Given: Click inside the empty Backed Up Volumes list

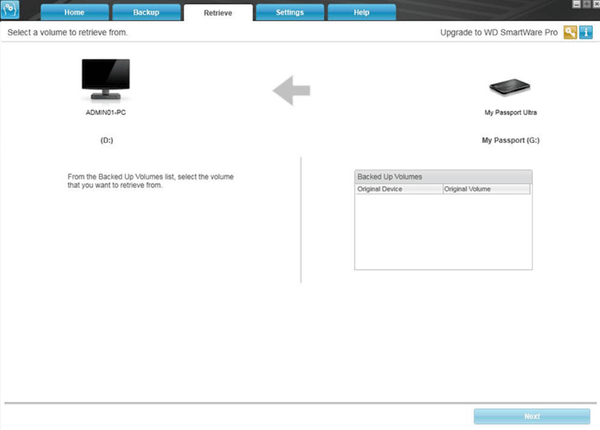Looking at the screenshot, I should 442,230.
